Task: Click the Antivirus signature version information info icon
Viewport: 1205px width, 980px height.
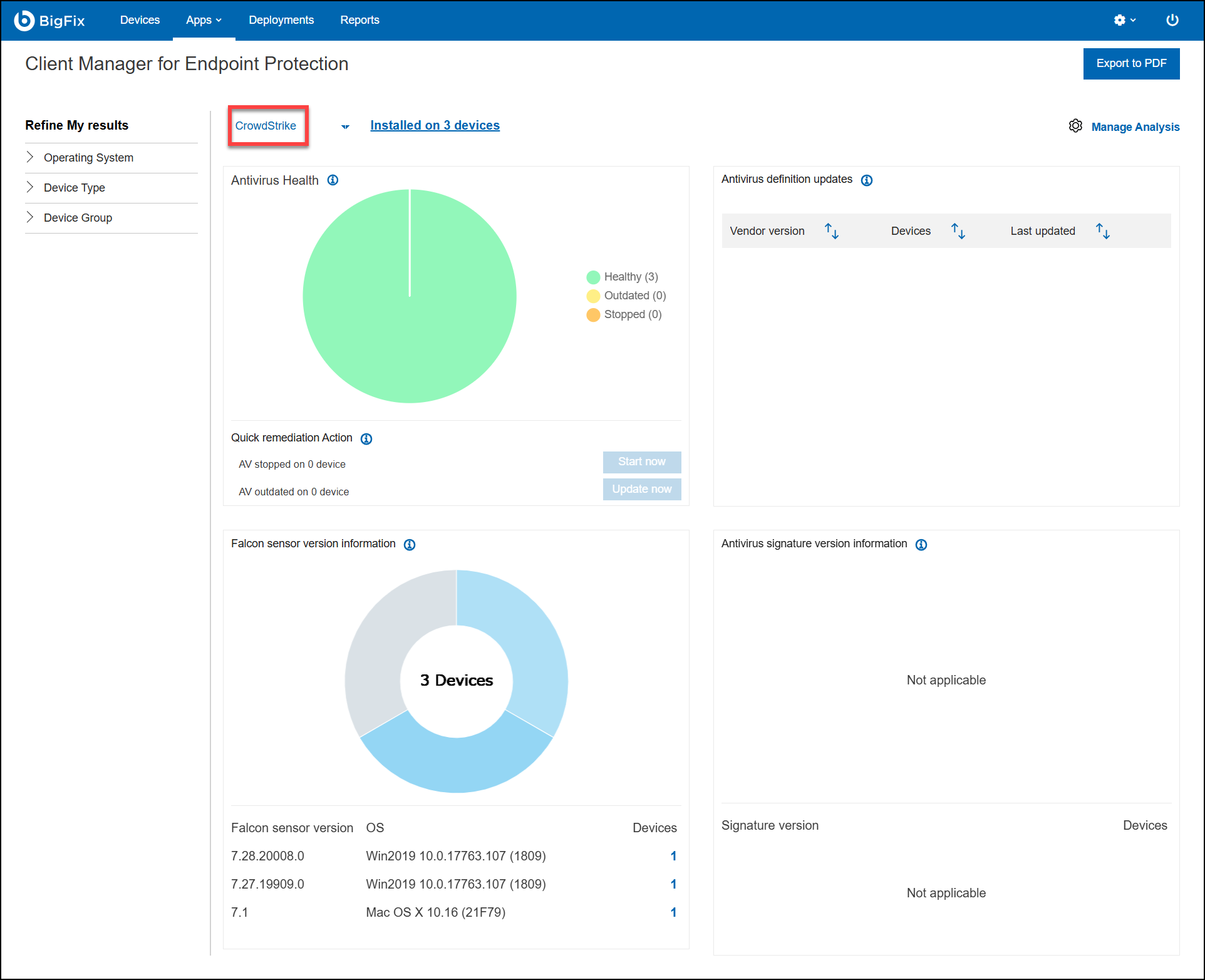Action: [x=921, y=544]
